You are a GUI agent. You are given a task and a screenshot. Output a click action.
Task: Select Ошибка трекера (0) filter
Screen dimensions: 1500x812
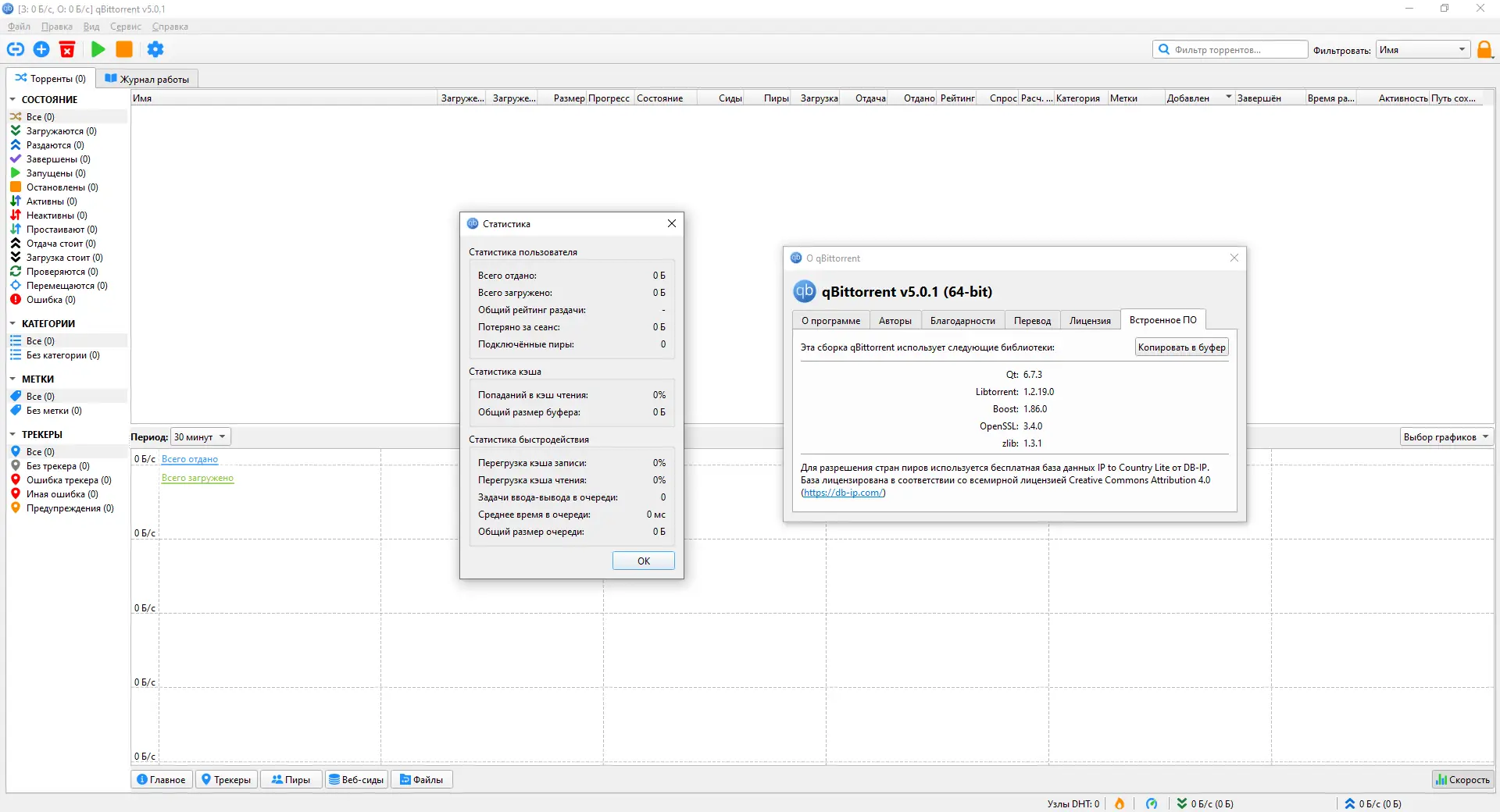(x=68, y=480)
